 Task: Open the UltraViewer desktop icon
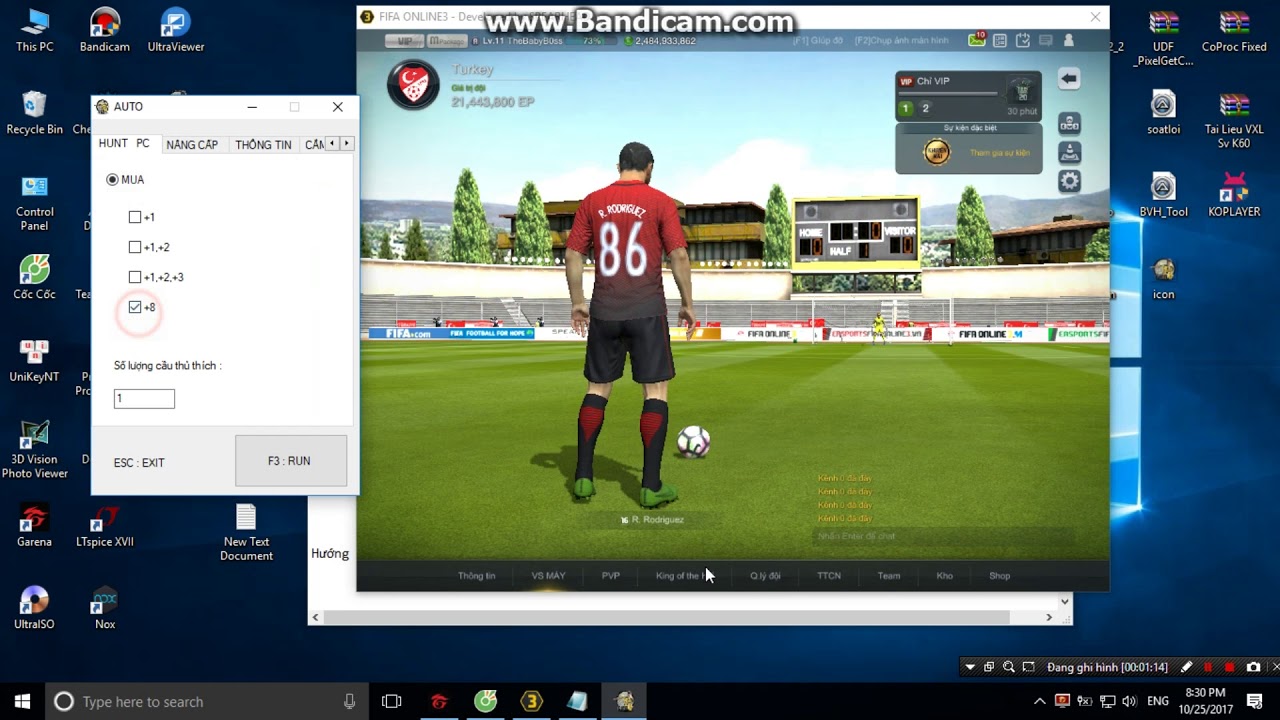click(x=176, y=30)
